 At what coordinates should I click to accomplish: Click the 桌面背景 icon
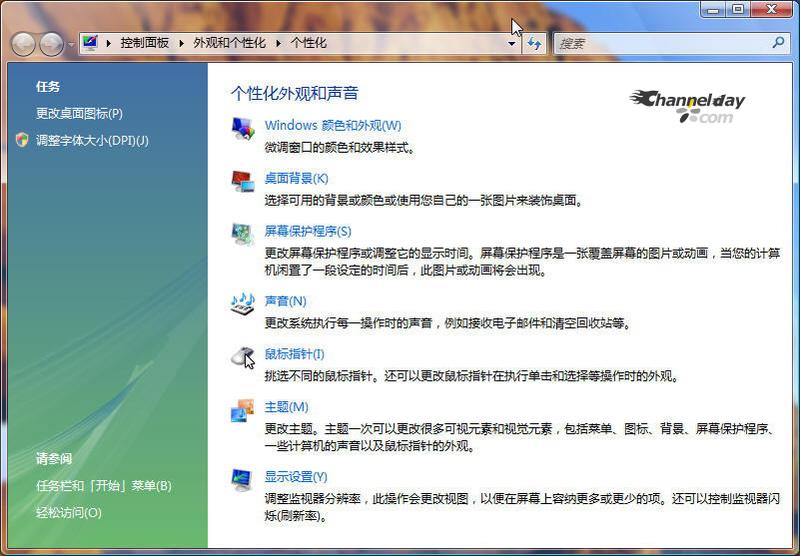click(x=243, y=181)
